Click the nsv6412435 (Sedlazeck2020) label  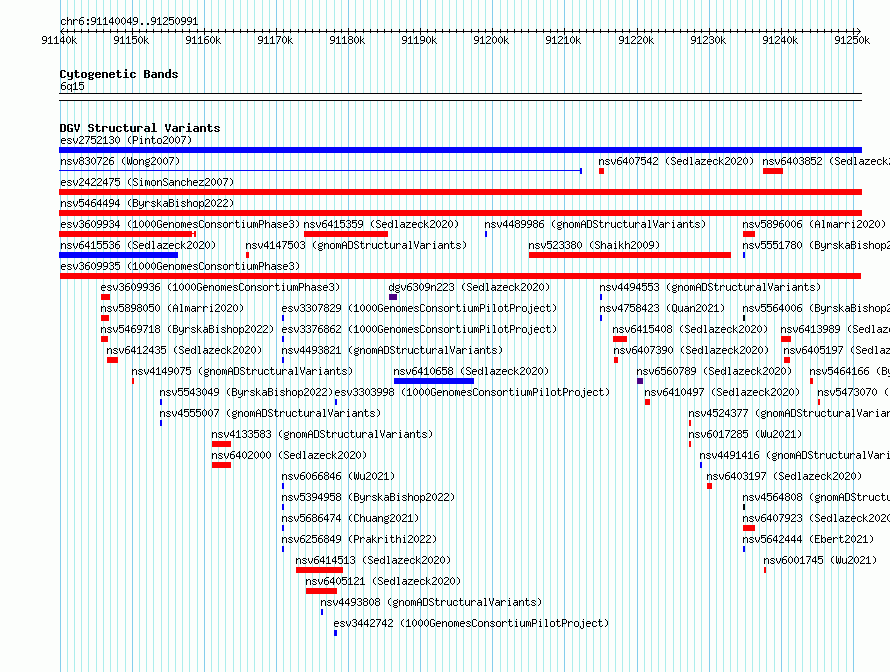point(184,350)
